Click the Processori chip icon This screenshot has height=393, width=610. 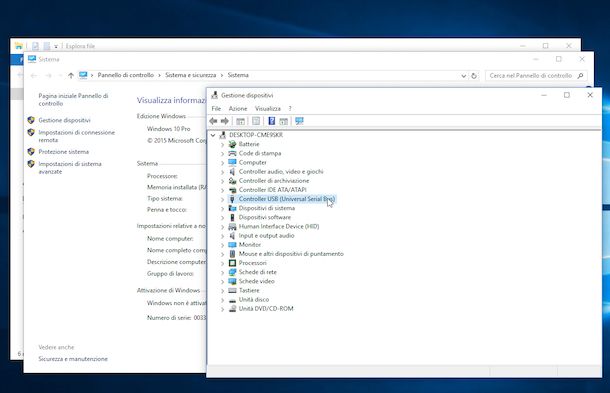click(232, 263)
